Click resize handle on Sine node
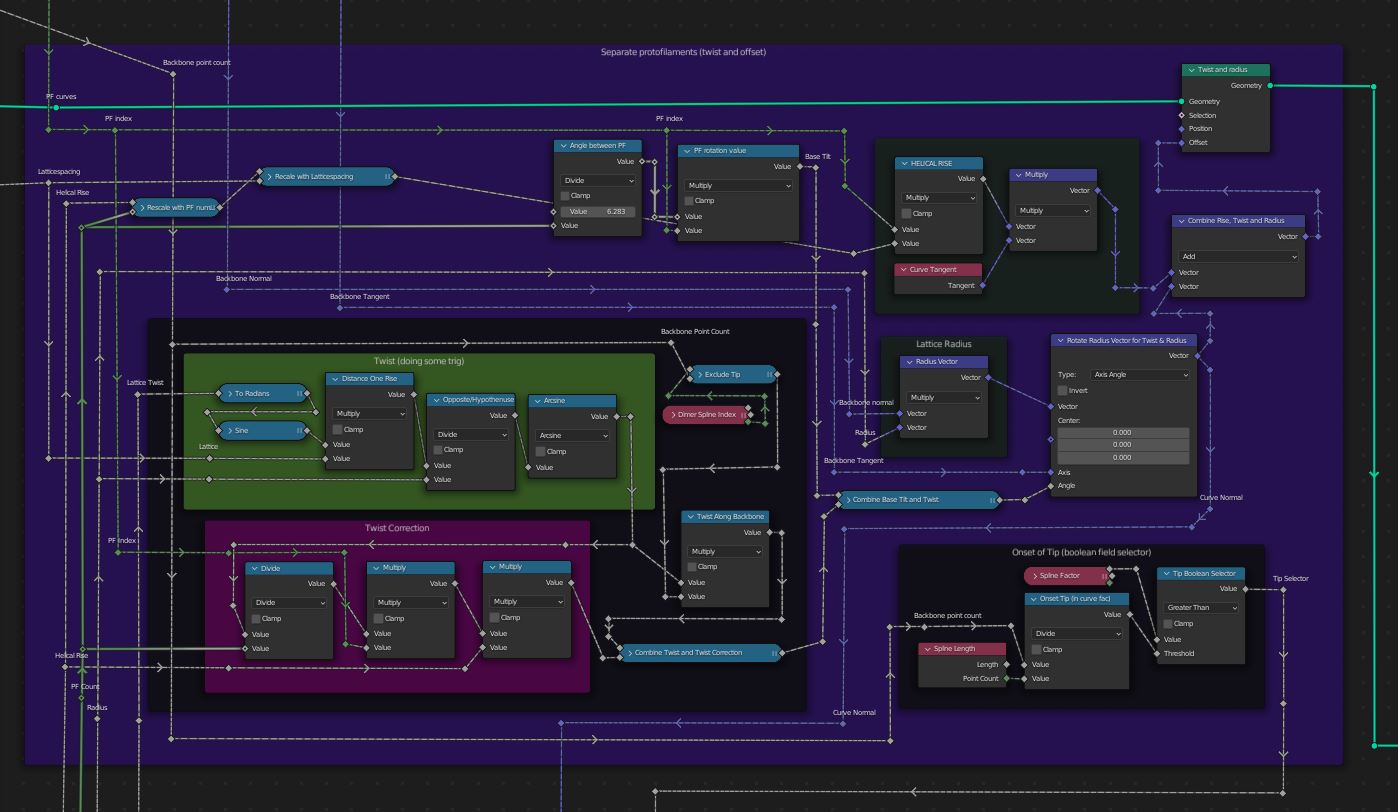Image resolution: width=1398 pixels, height=812 pixels. (299, 431)
